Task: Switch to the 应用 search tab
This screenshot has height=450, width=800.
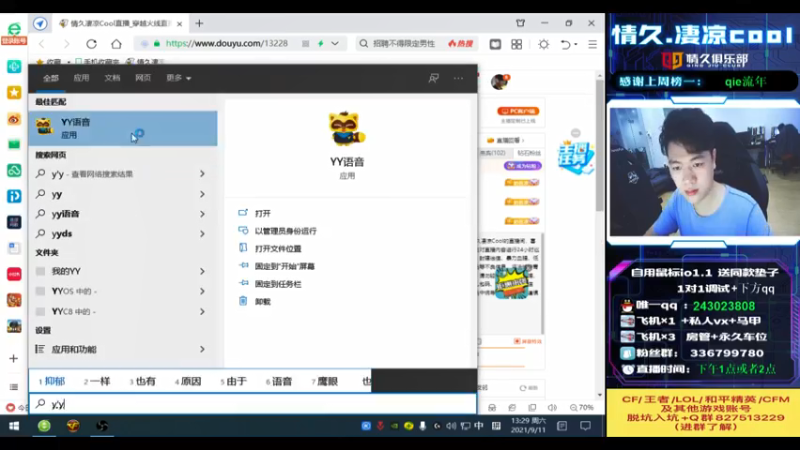Action: coord(81,78)
